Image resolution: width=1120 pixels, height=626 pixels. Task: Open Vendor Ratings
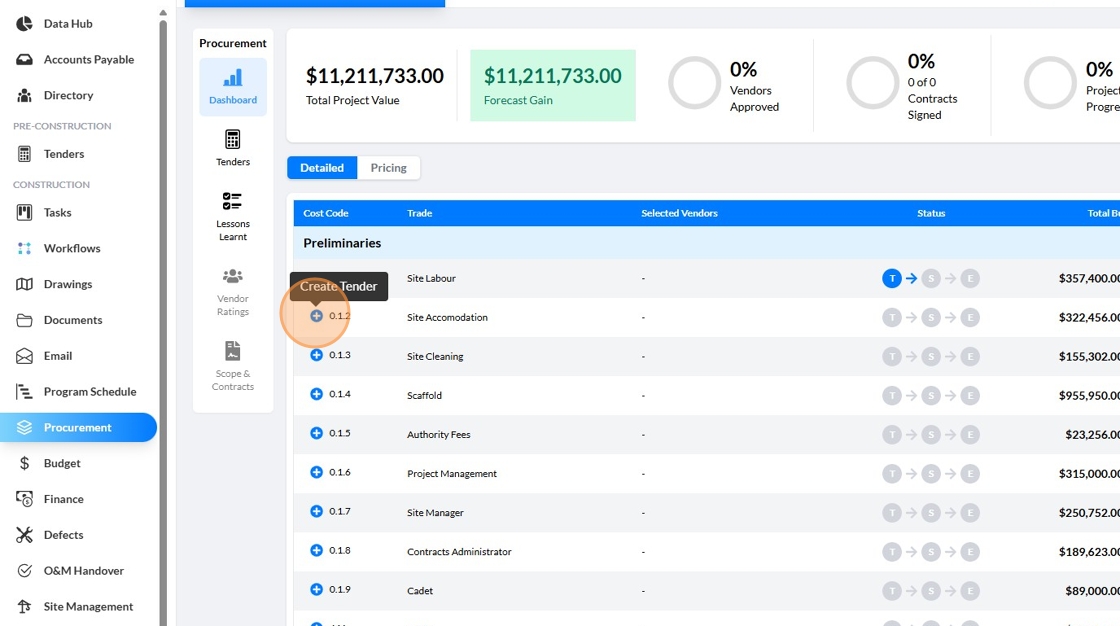[x=233, y=292]
